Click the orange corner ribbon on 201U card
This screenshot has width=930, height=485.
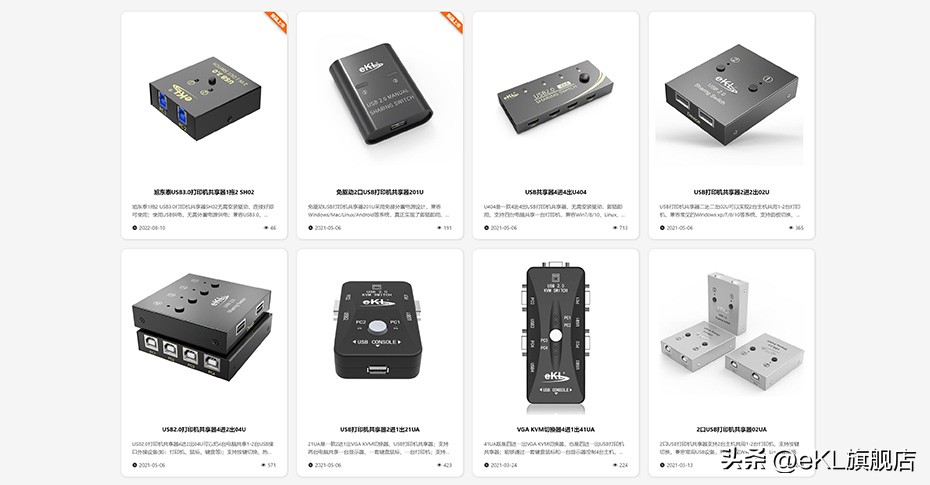pos(454,20)
